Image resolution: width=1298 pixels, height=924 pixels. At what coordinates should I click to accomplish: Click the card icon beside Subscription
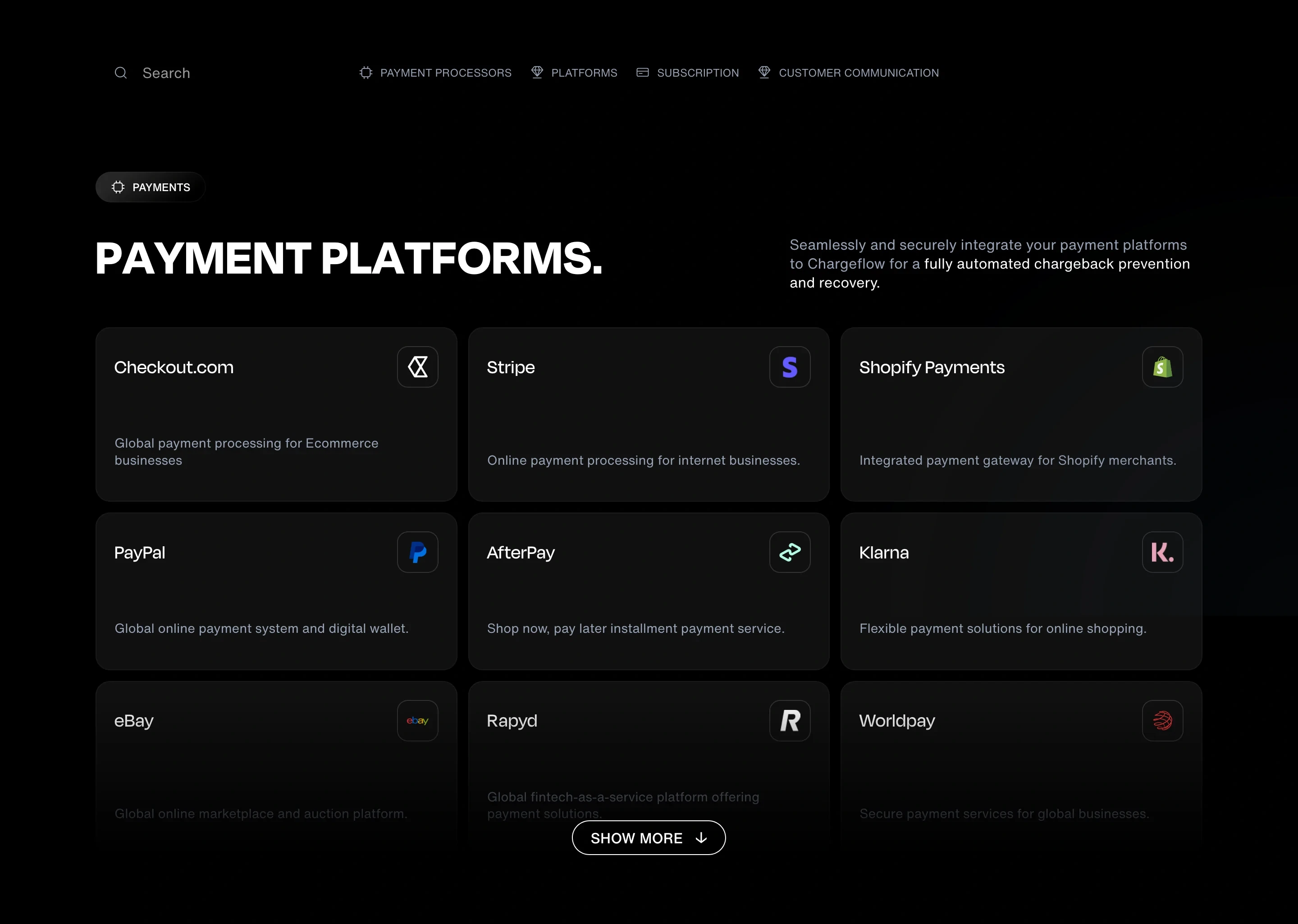642,73
